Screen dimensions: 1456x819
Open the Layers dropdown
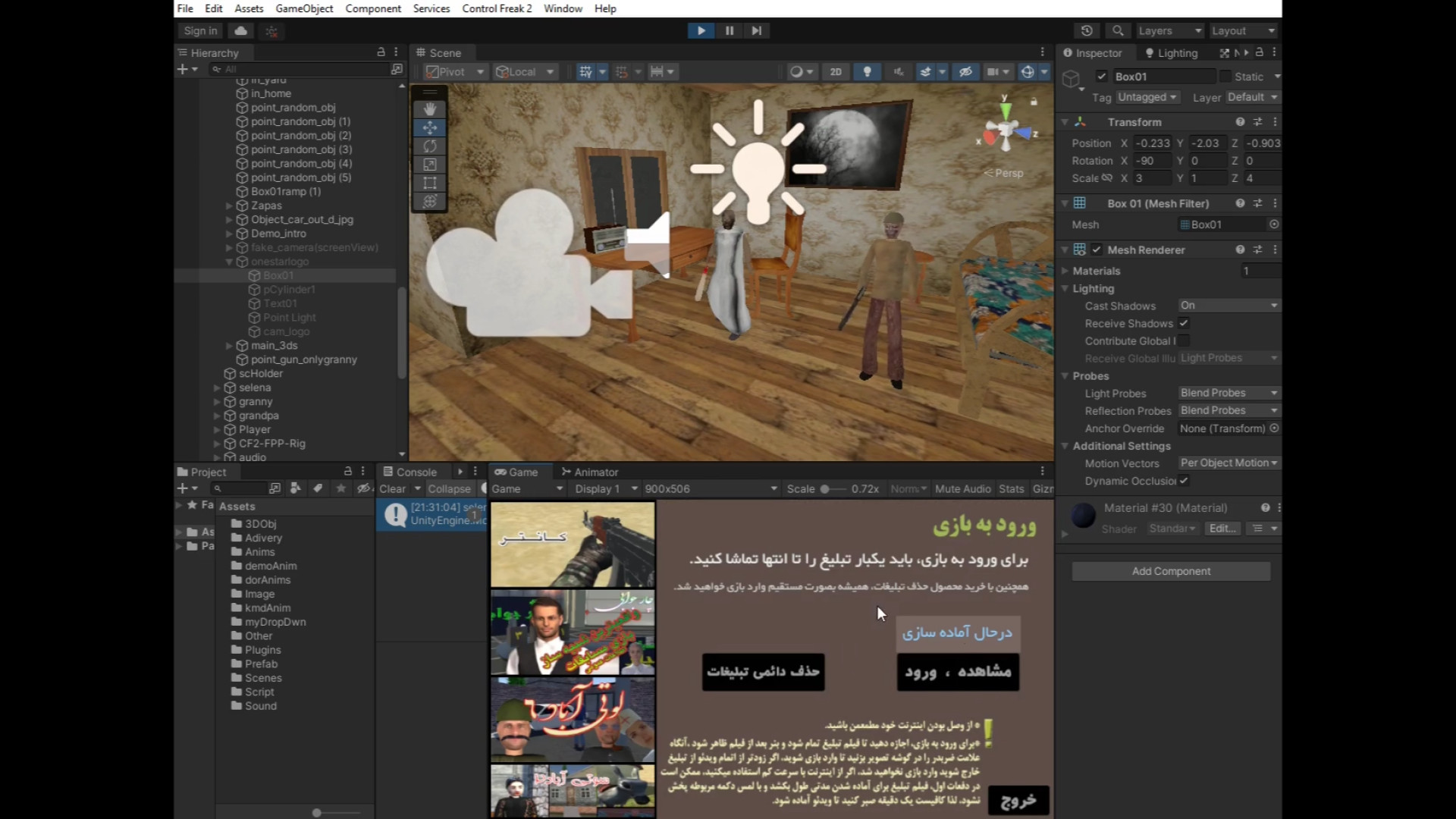coord(1169,30)
